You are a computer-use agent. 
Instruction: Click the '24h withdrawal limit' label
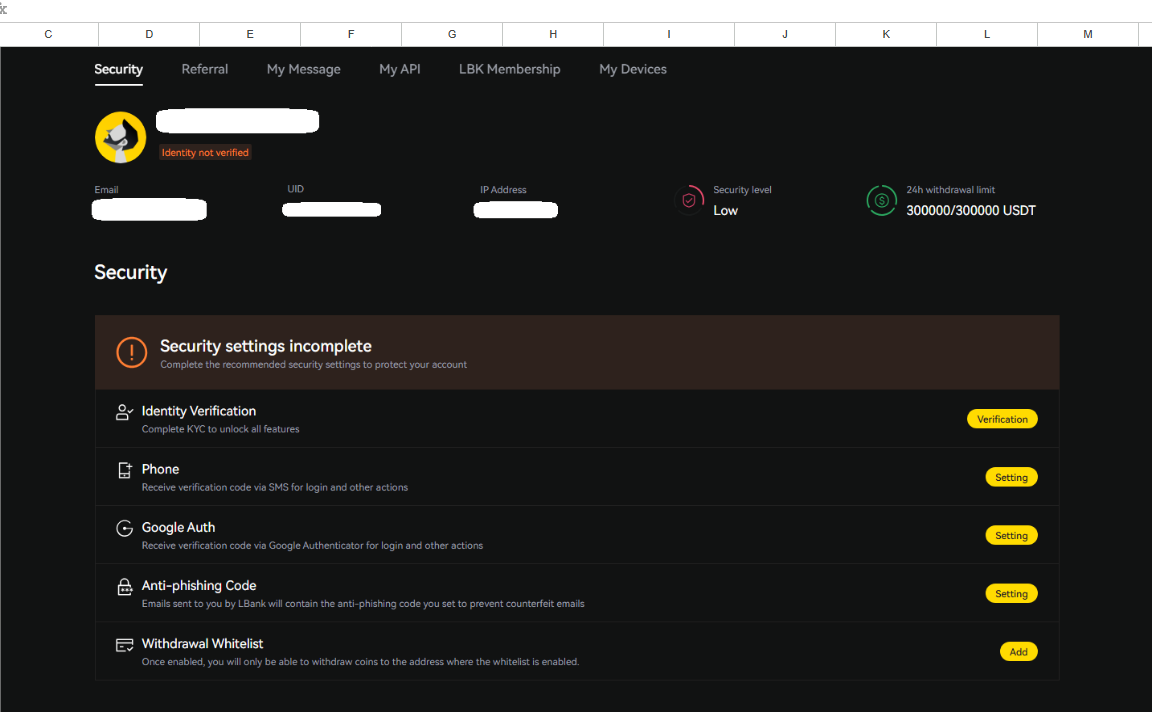pyautogui.click(x=951, y=190)
